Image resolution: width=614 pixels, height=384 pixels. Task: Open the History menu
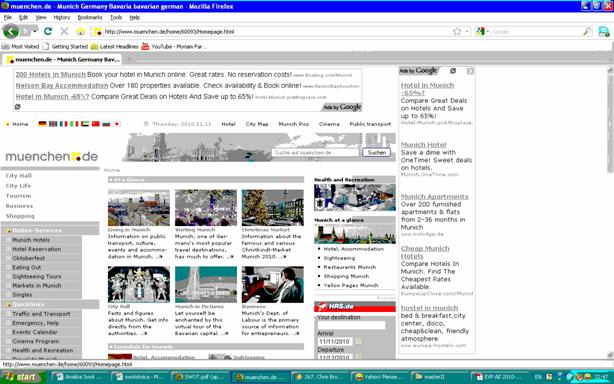[62, 17]
